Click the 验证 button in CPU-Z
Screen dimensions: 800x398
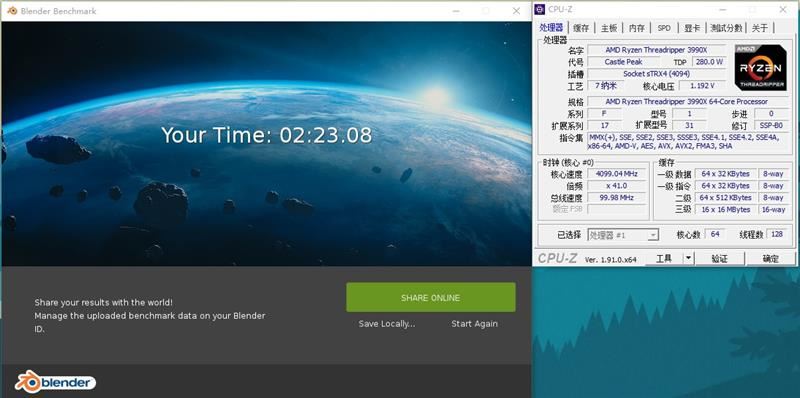[719, 258]
